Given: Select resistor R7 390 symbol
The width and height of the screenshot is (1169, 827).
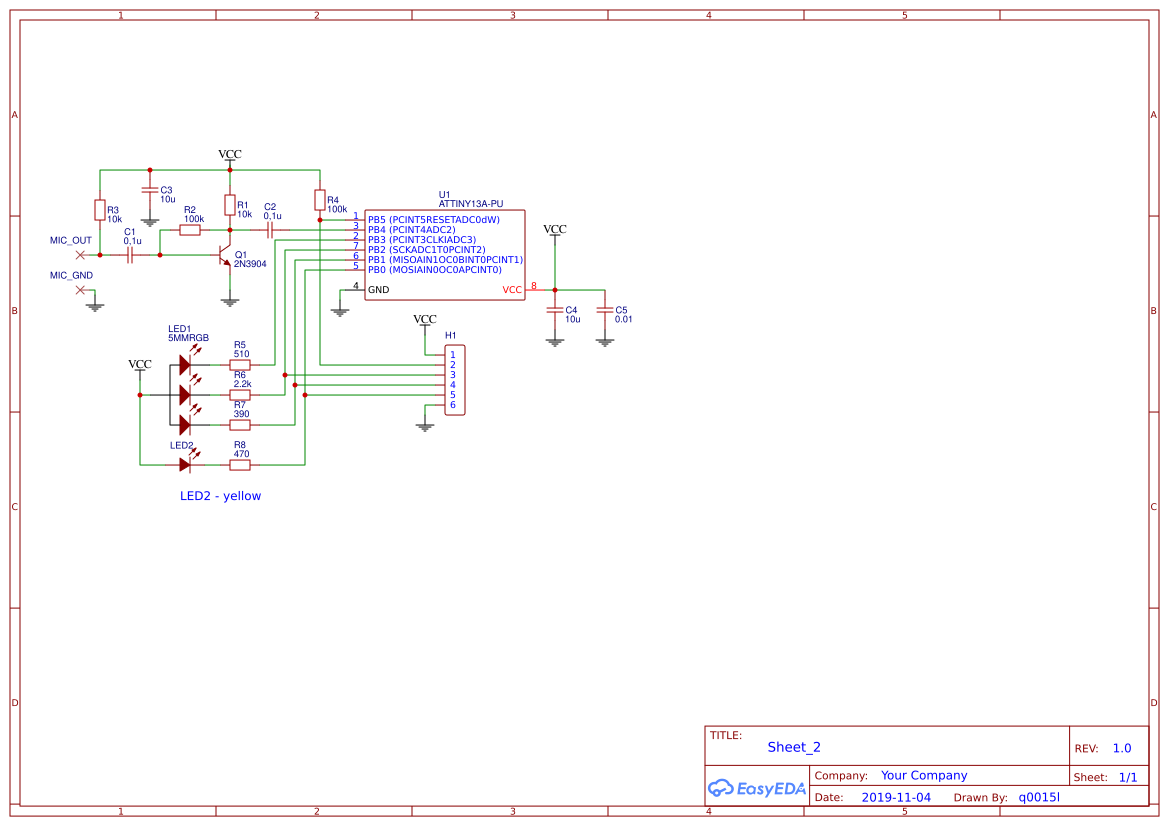Looking at the screenshot, I should [240, 425].
